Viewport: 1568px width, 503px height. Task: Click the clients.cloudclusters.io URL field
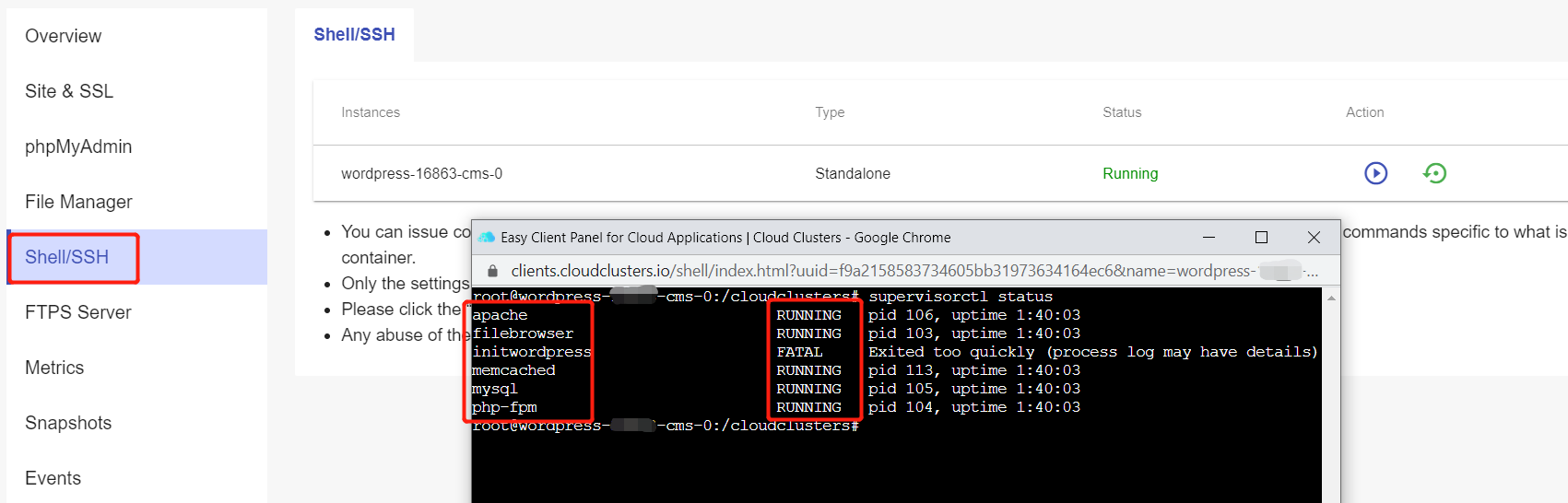click(914, 271)
